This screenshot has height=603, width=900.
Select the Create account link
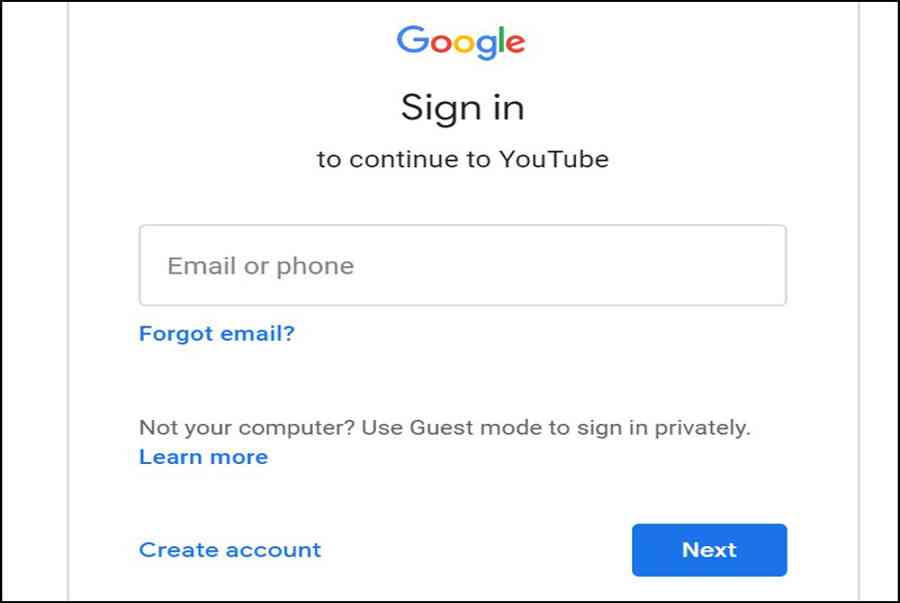point(230,550)
